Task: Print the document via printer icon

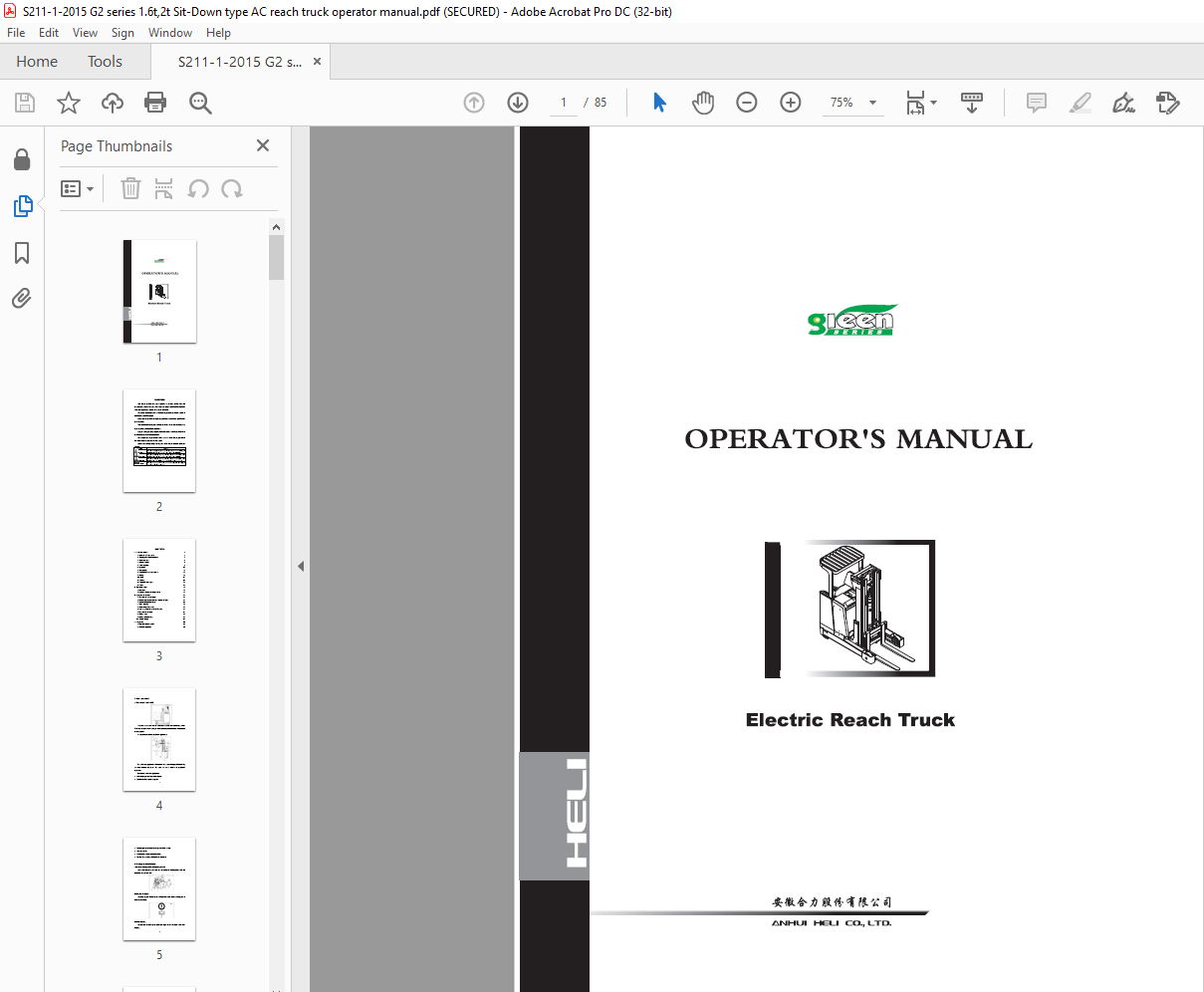Action: click(155, 103)
